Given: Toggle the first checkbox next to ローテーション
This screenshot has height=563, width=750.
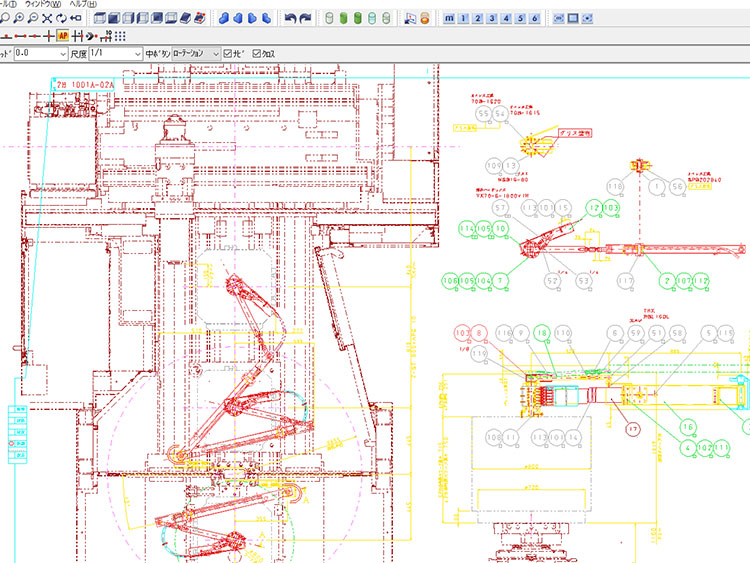Looking at the screenshot, I should point(228,53).
